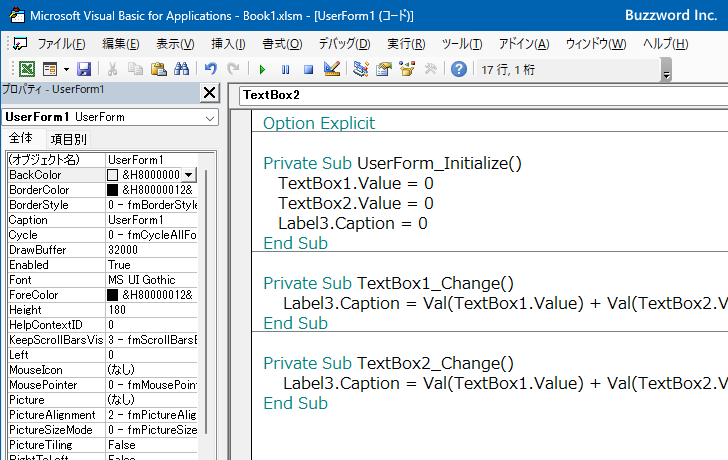728x460 pixels.
Task: Click the Label3.Caption = 0 code line
Action: click(353, 223)
